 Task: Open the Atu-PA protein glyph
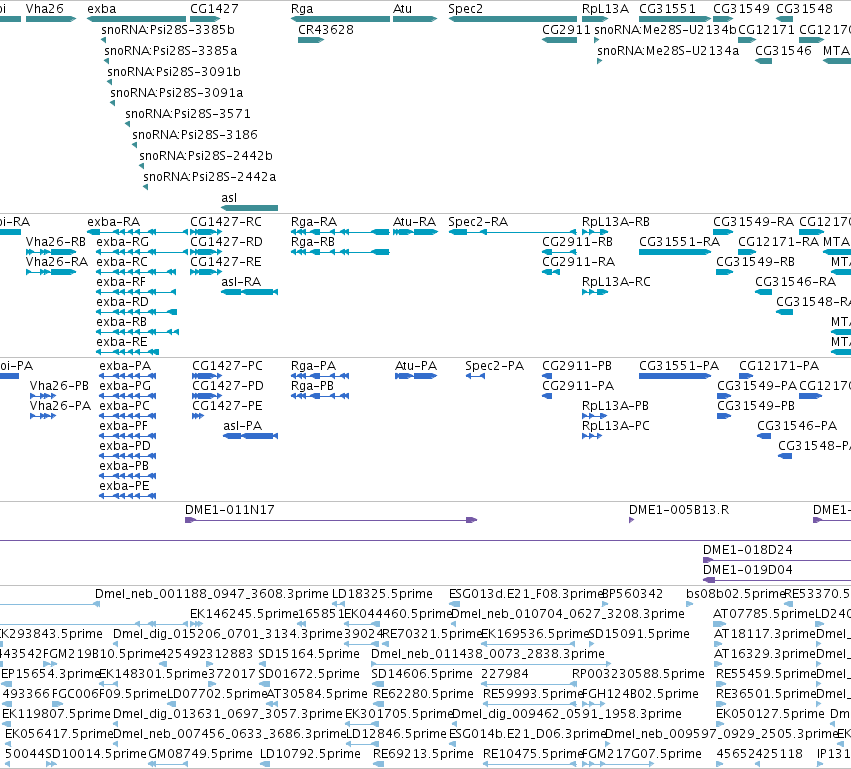(416, 376)
